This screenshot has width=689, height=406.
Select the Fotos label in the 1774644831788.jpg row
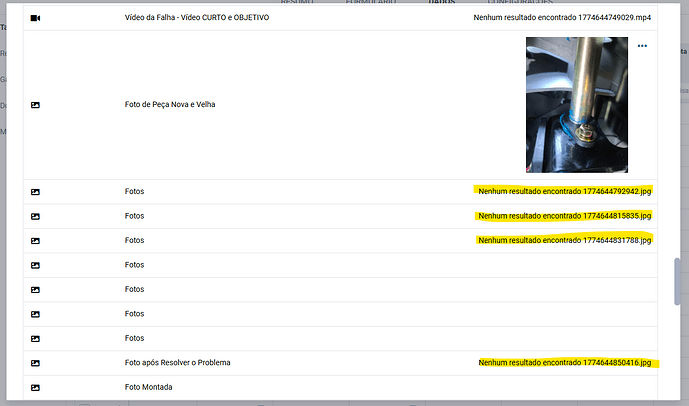click(x=134, y=240)
